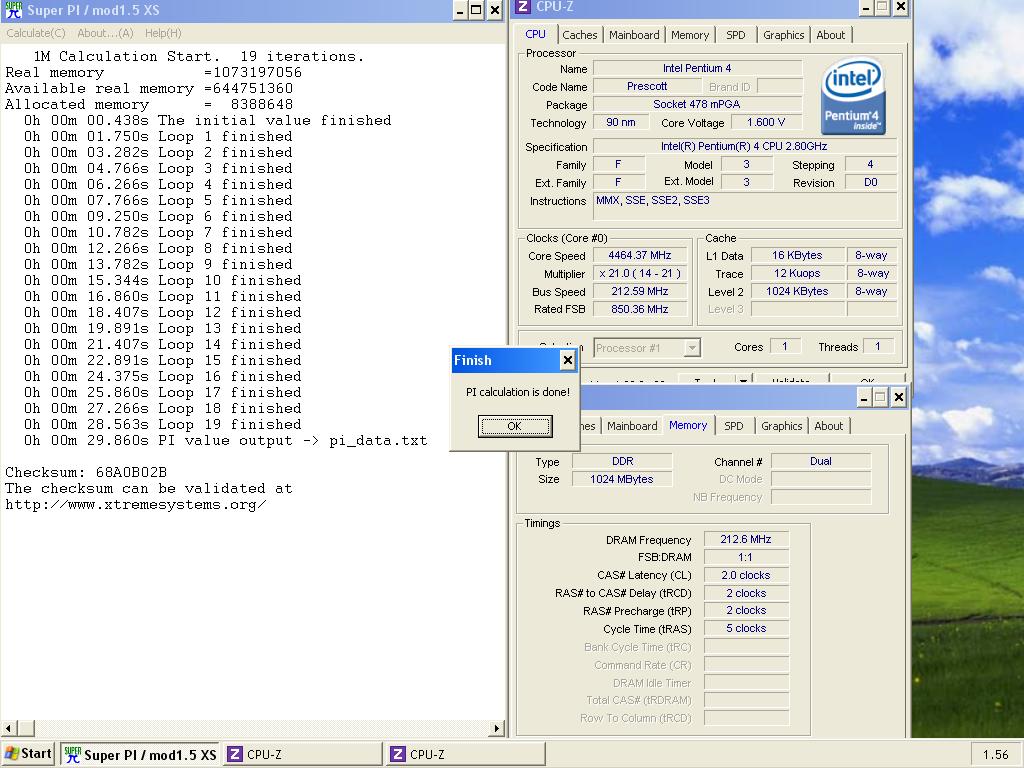Screen dimensions: 1024x768
Task: Click the Super PI title bar icon
Action: tap(13, 10)
